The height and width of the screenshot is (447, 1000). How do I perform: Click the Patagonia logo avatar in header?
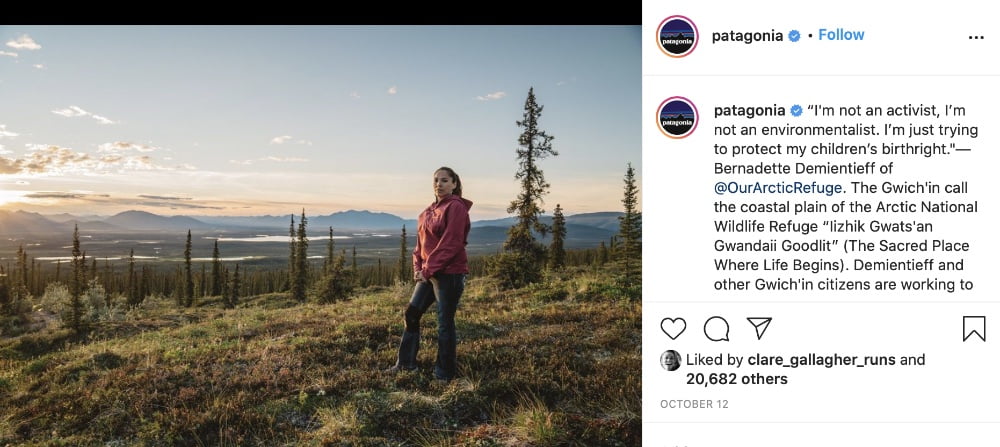(x=677, y=37)
